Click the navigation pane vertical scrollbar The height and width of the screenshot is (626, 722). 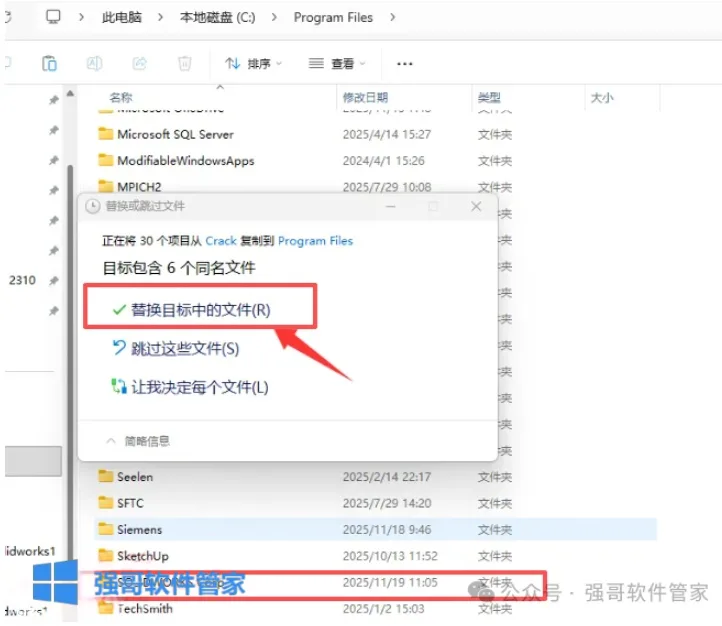click(70, 364)
